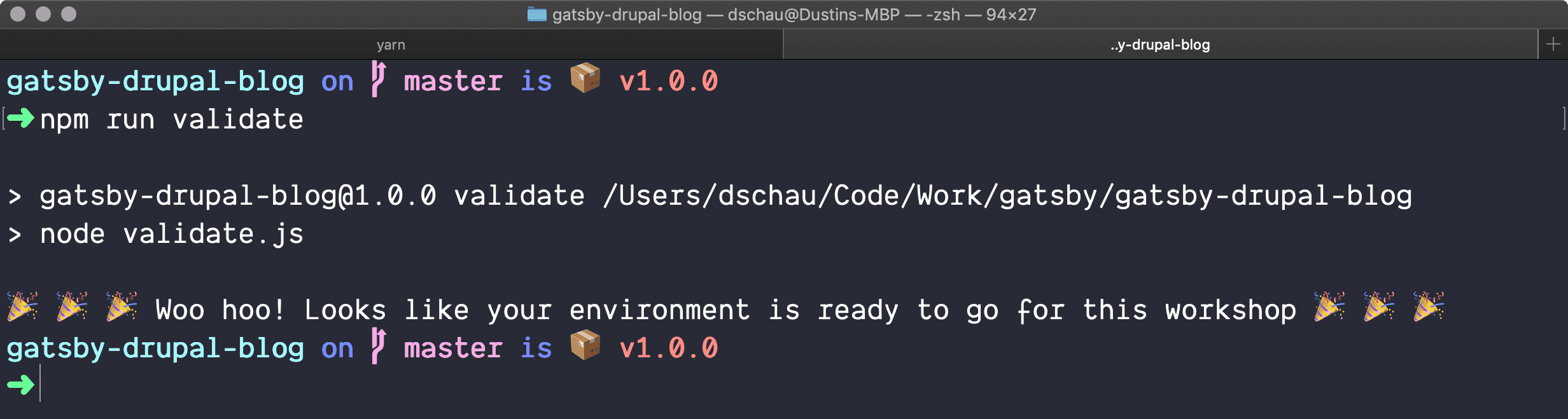
Task: Click the first party popper emoji on left
Action: [22, 306]
